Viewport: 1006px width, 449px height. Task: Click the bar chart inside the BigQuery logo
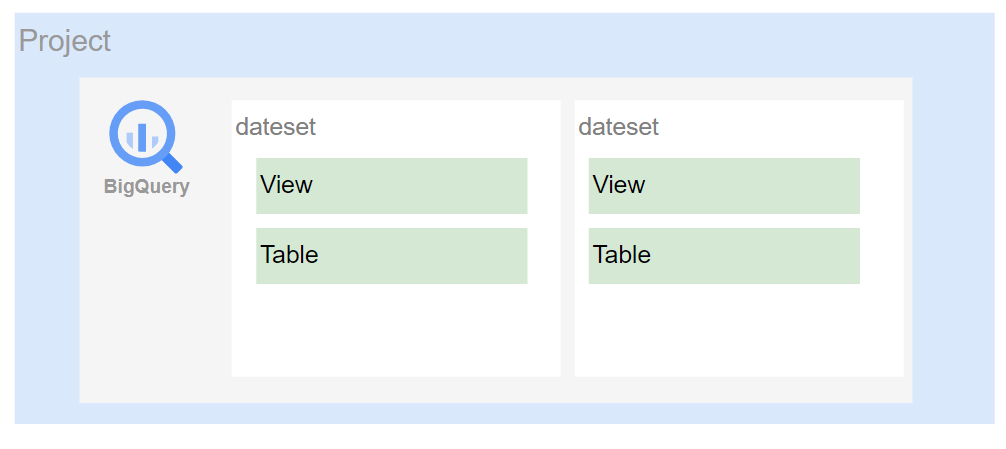tap(141, 136)
